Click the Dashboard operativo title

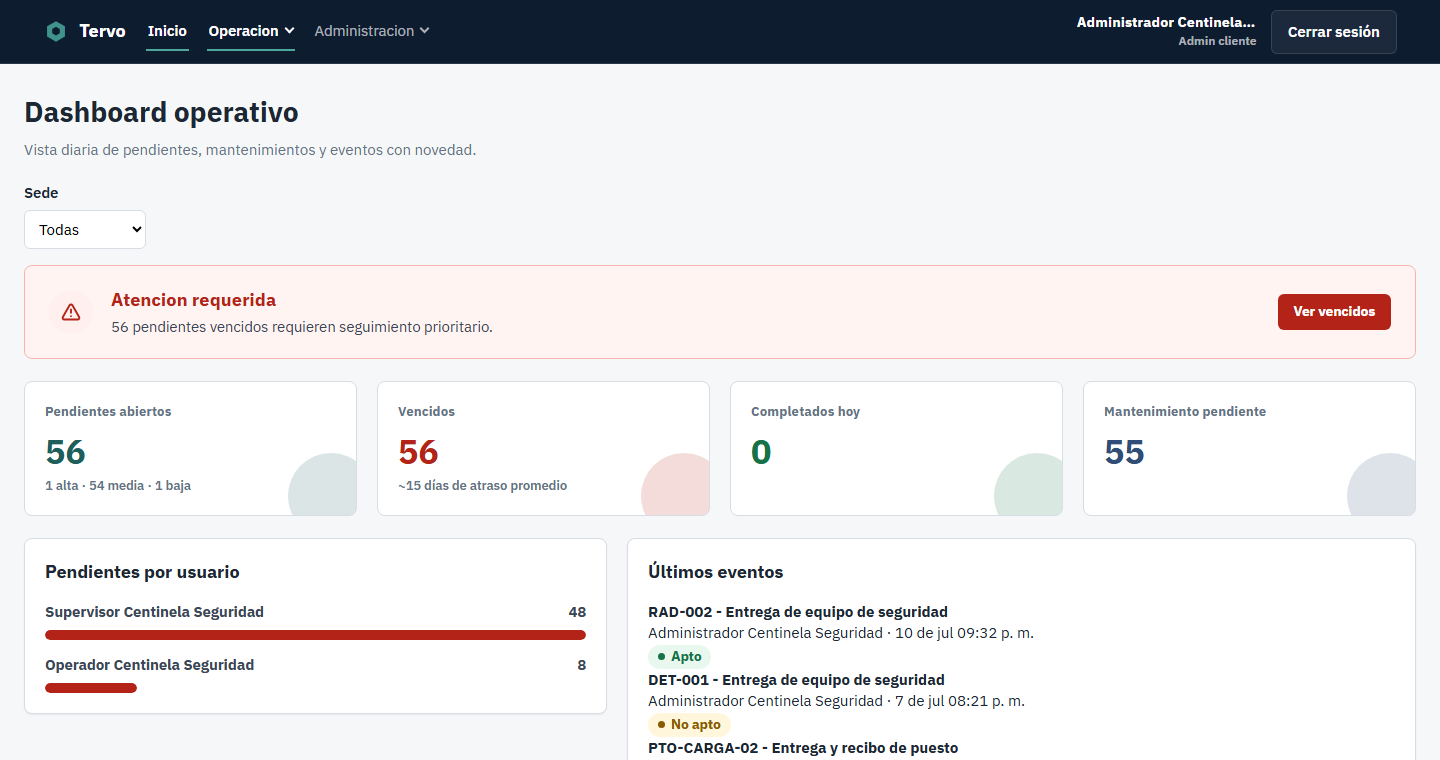[x=161, y=112]
